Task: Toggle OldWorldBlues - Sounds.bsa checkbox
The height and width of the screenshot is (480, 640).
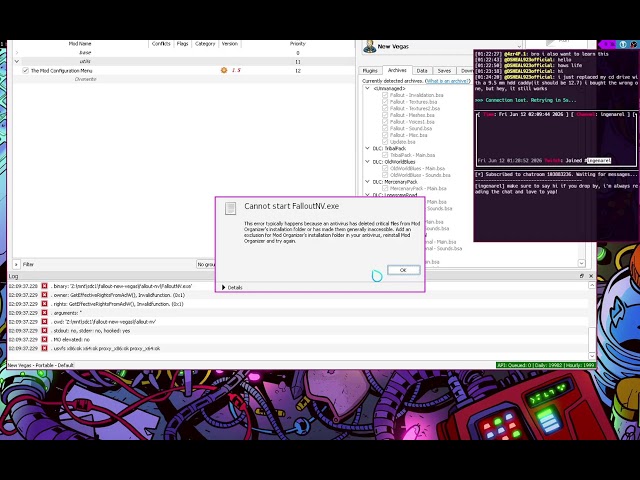Action: tap(385, 175)
